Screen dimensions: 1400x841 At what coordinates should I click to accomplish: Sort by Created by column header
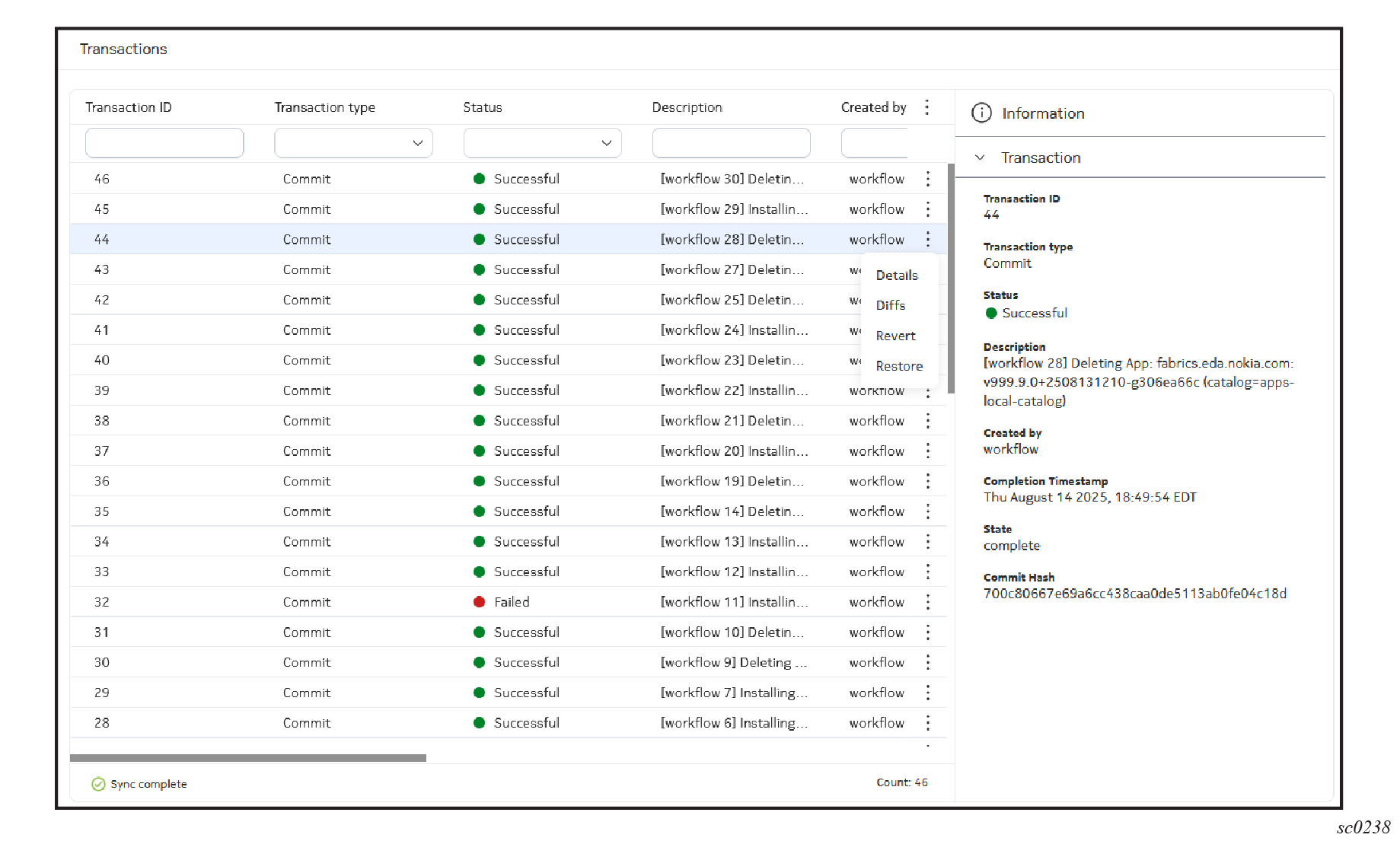873,107
